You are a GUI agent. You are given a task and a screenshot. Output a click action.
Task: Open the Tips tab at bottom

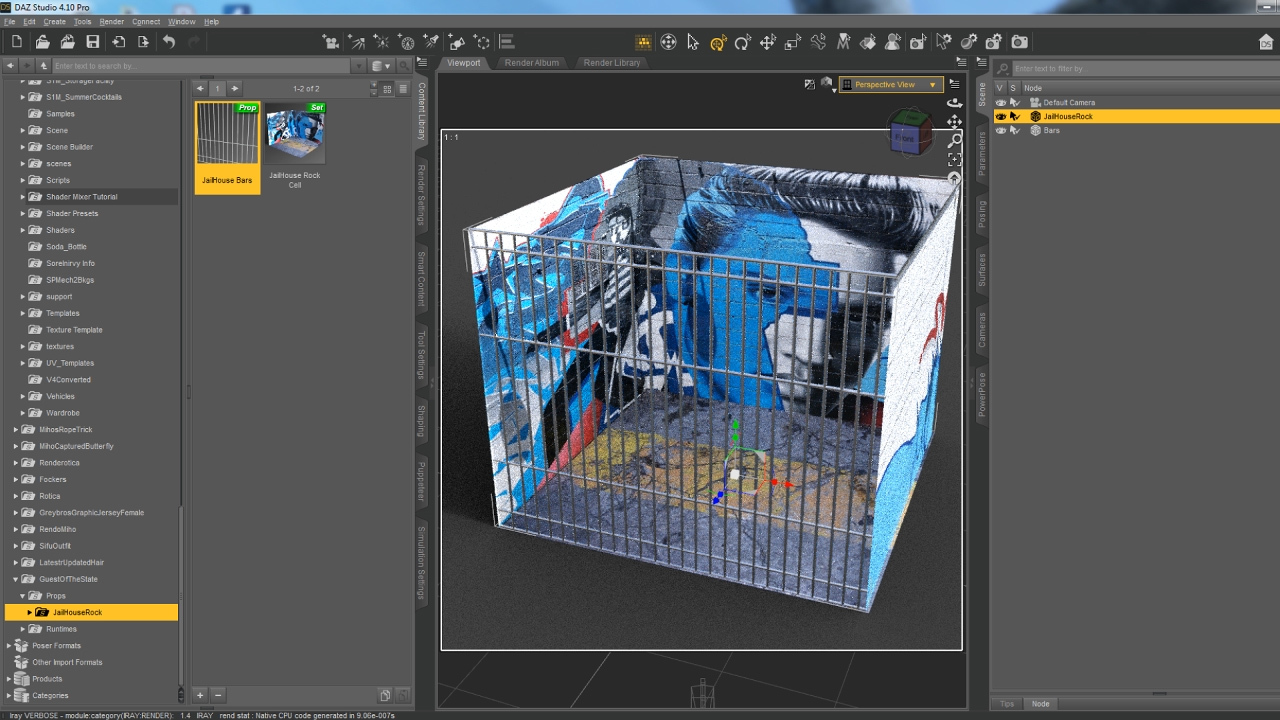[1007, 704]
